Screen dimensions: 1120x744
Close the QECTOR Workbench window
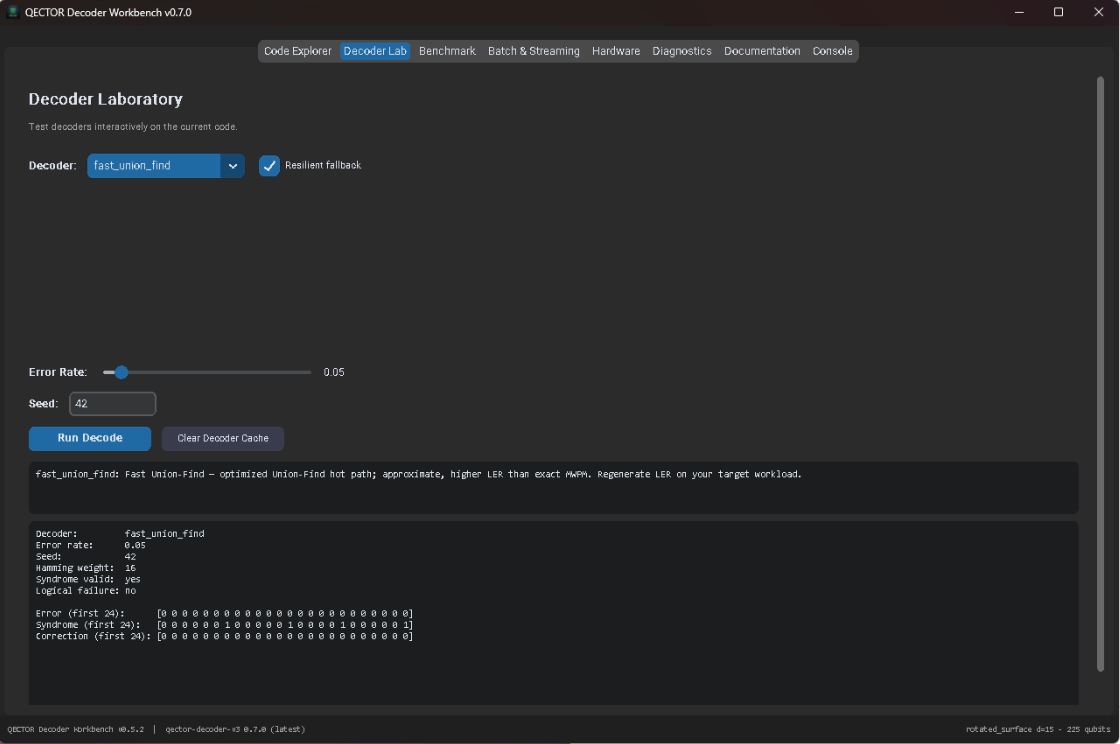click(x=1099, y=12)
